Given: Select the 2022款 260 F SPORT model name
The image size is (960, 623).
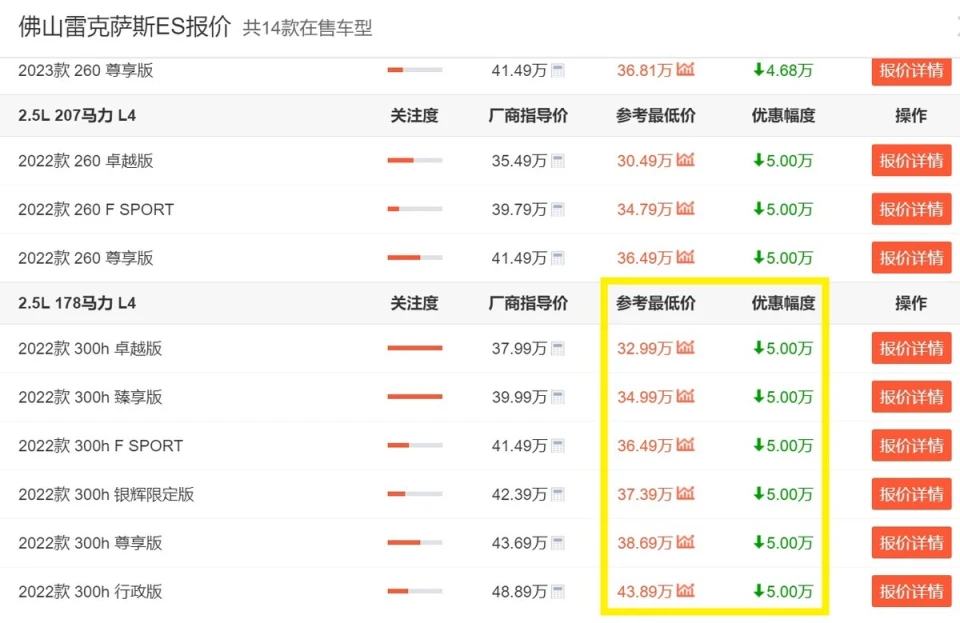Looking at the screenshot, I should [x=96, y=209].
